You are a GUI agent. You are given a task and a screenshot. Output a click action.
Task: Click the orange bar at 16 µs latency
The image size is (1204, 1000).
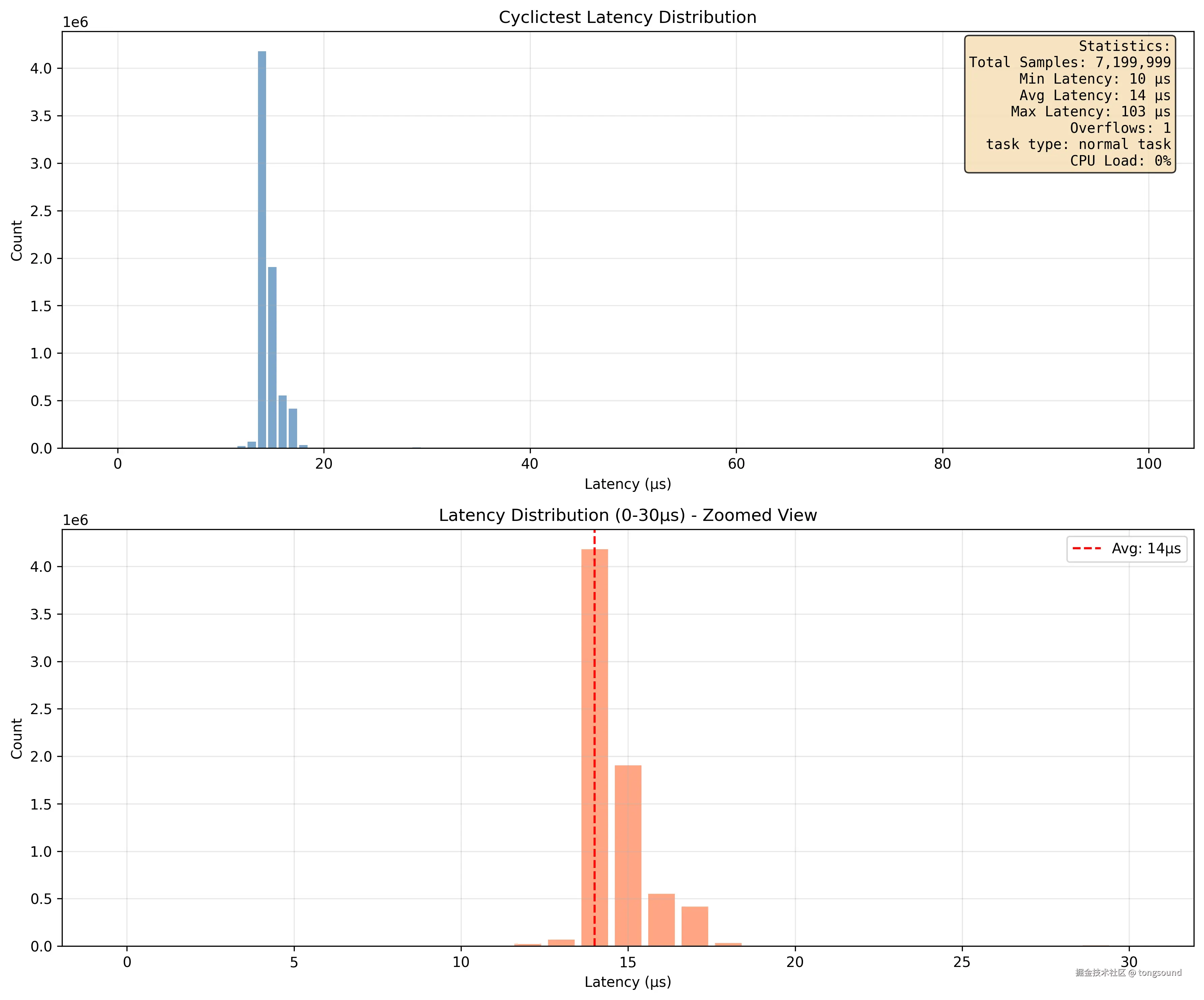[x=661, y=919]
